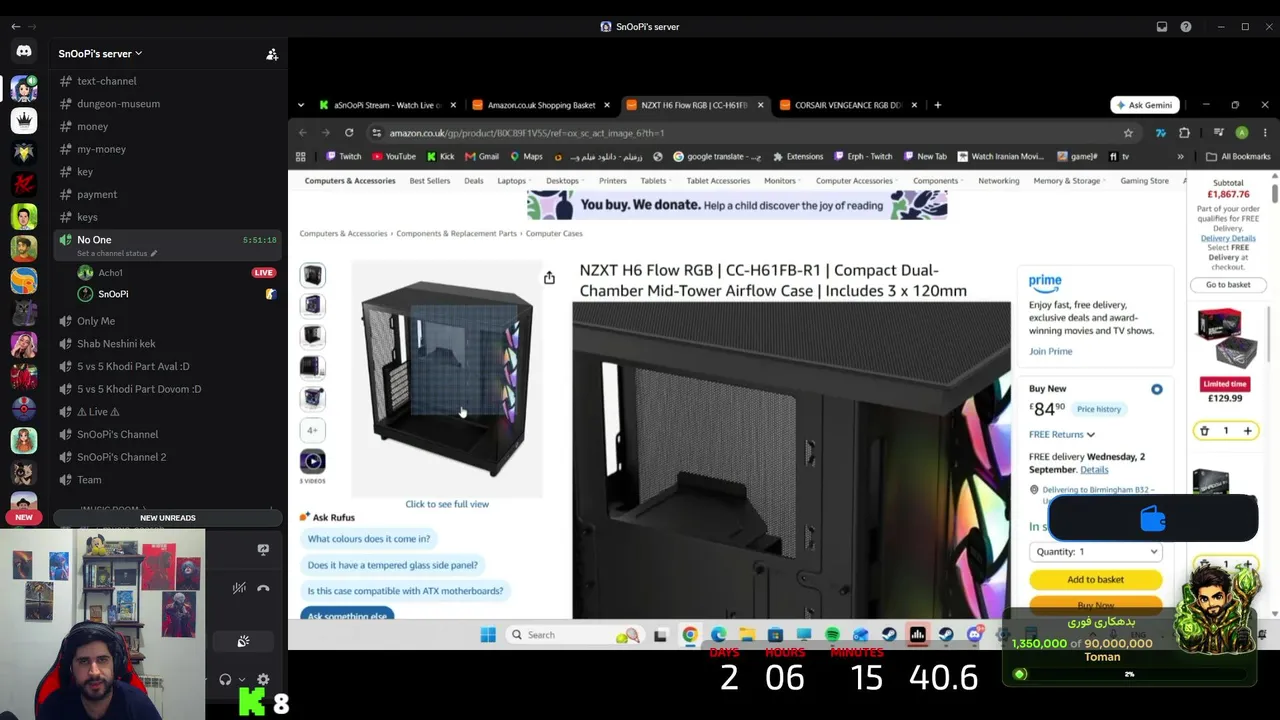Open the Windows Start menu on the taskbar
Screen dimensions: 1280x720
point(488,635)
